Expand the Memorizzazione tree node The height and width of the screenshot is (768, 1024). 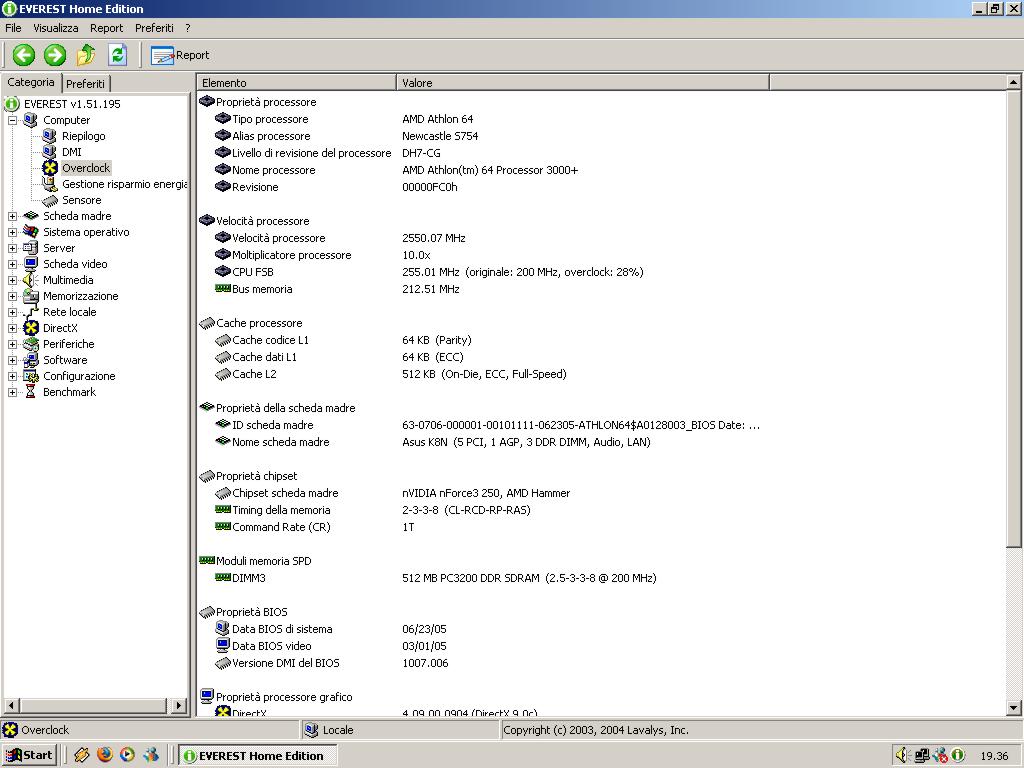12,296
